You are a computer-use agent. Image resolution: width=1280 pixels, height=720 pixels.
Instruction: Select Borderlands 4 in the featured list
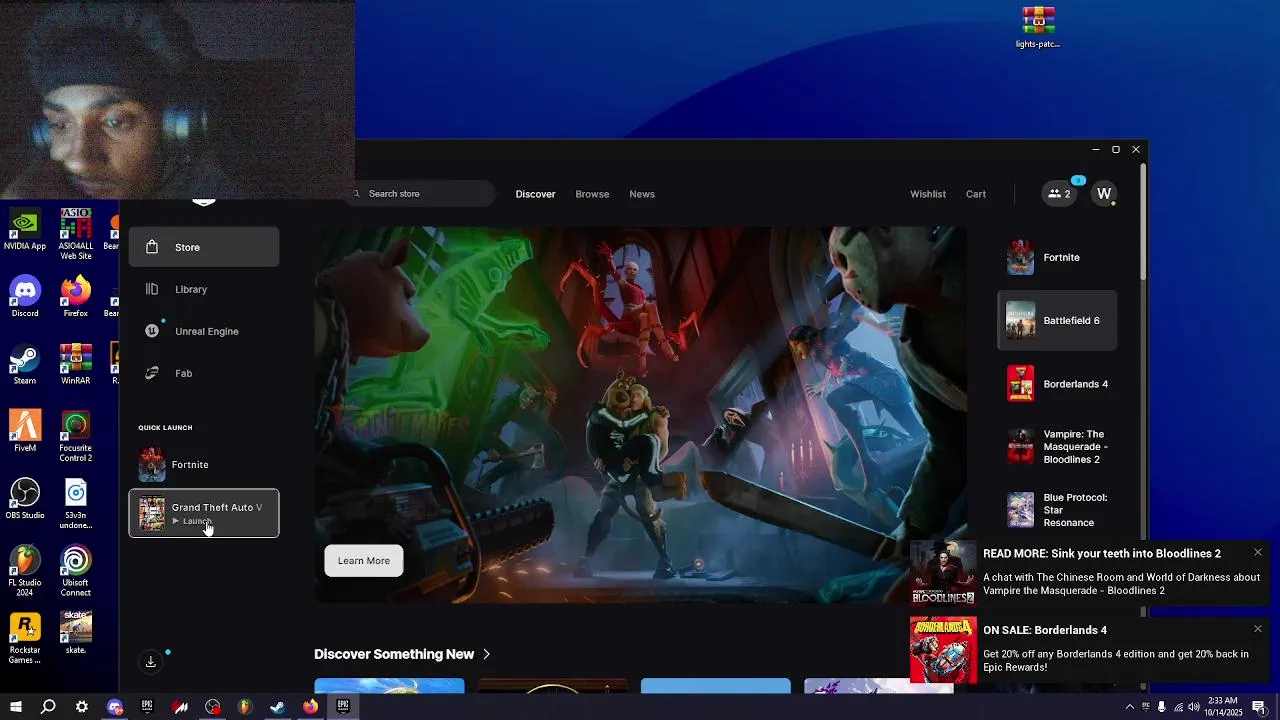pos(1057,384)
